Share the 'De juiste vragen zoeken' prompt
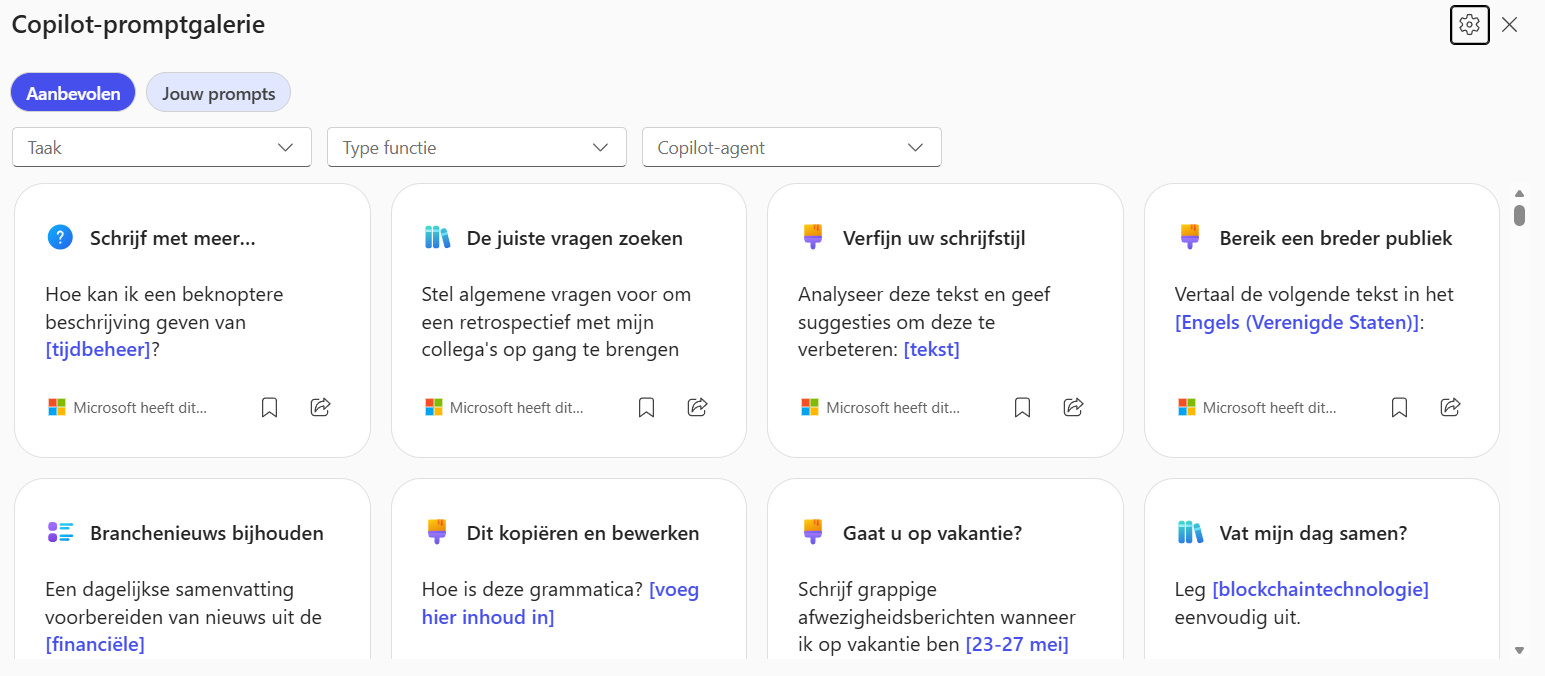Image resolution: width=1545 pixels, height=676 pixels. 698,407
